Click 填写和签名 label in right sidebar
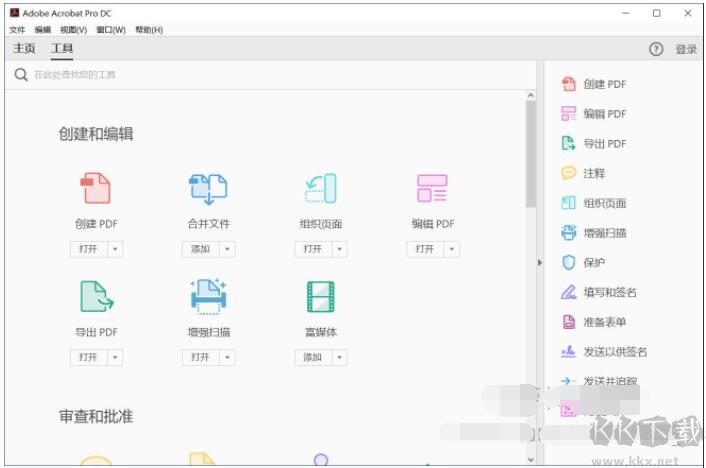The height and width of the screenshot is (468, 706). pyautogui.click(x=610, y=292)
